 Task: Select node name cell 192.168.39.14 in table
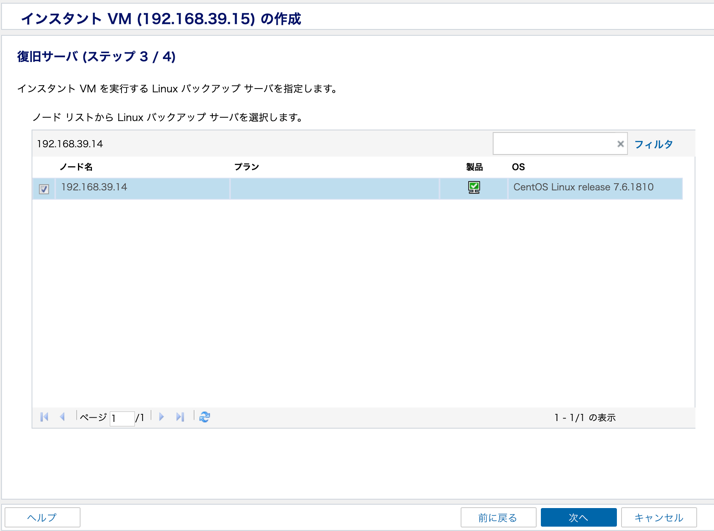pyautogui.click(x=142, y=188)
